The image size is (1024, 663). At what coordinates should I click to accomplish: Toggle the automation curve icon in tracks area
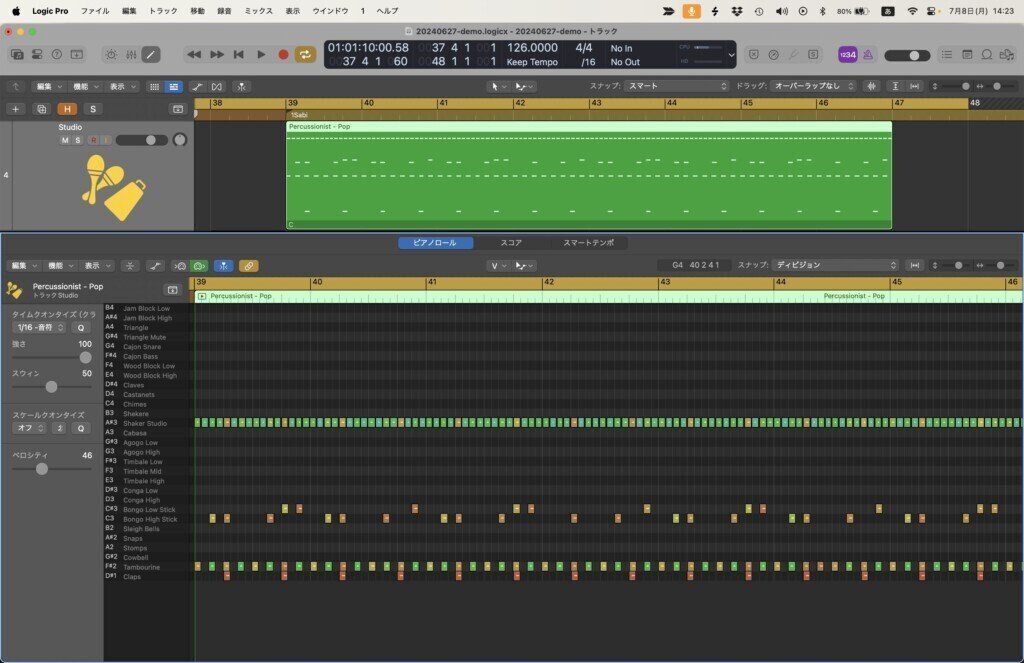click(197, 86)
